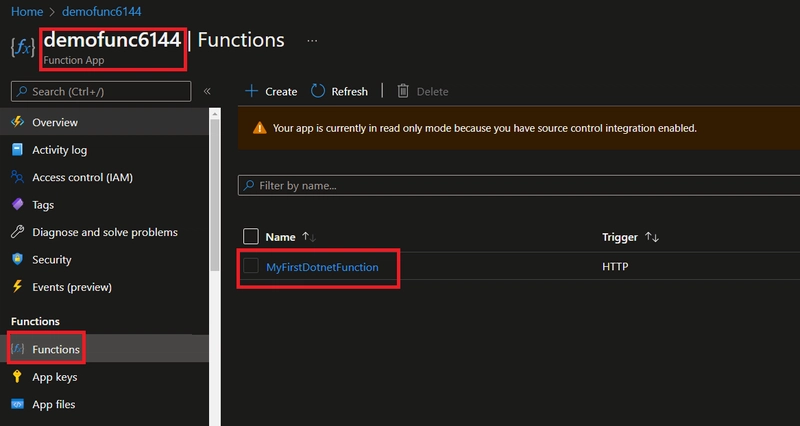Image resolution: width=800 pixels, height=426 pixels.
Task: Open Events (preview) in the sidebar
Action: tap(72, 287)
